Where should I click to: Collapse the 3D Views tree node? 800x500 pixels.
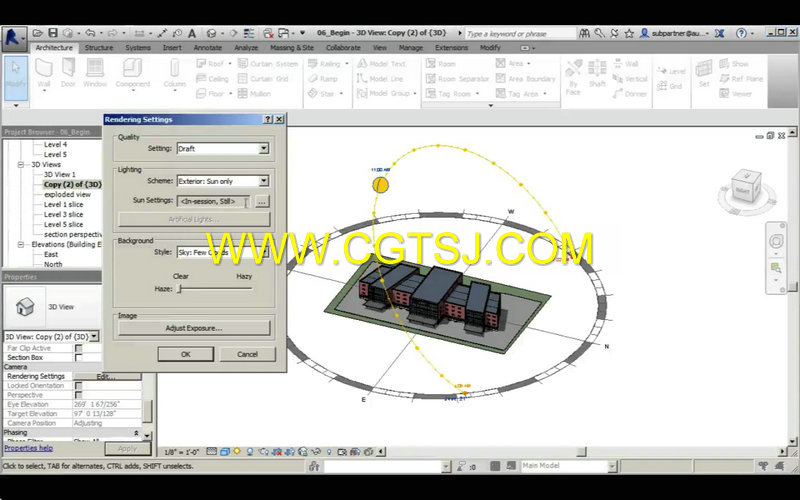click(x=21, y=164)
